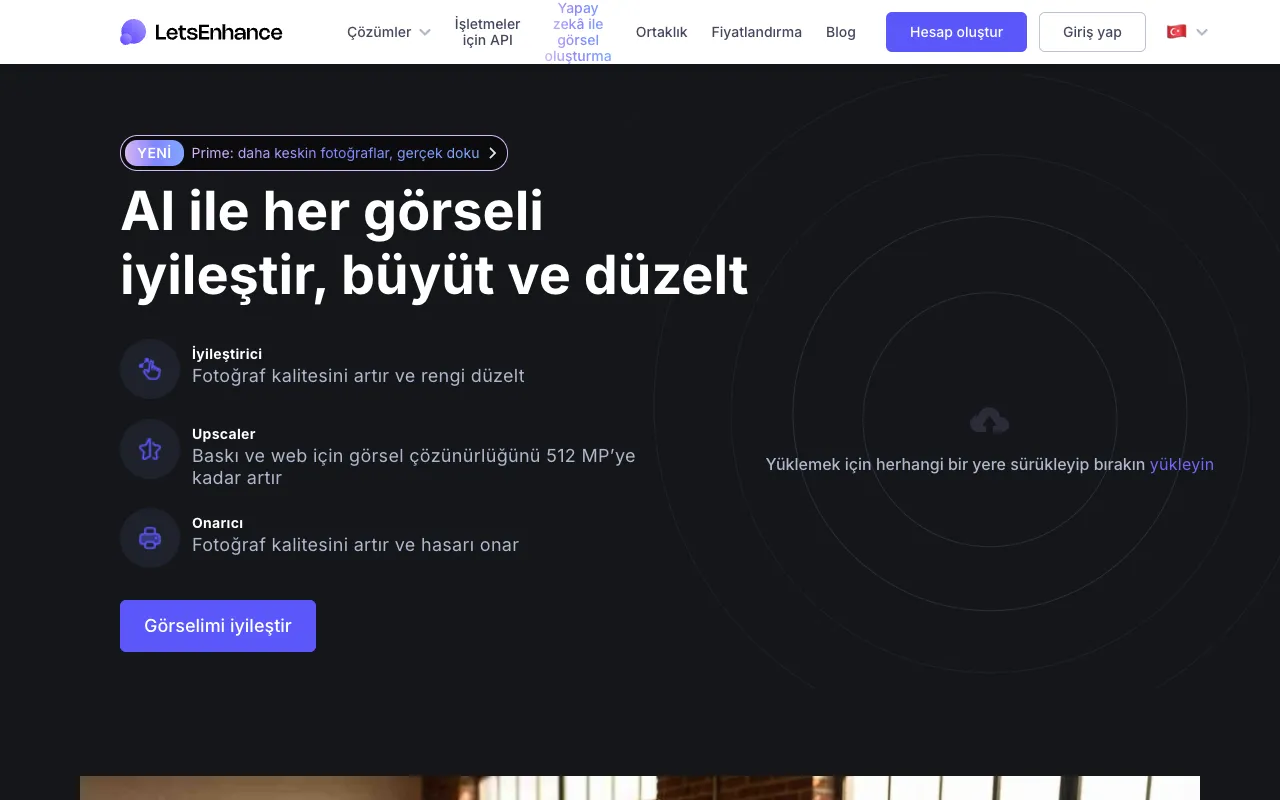Select the Onarıcı printer icon
This screenshot has width=1280, height=800.
click(149, 537)
